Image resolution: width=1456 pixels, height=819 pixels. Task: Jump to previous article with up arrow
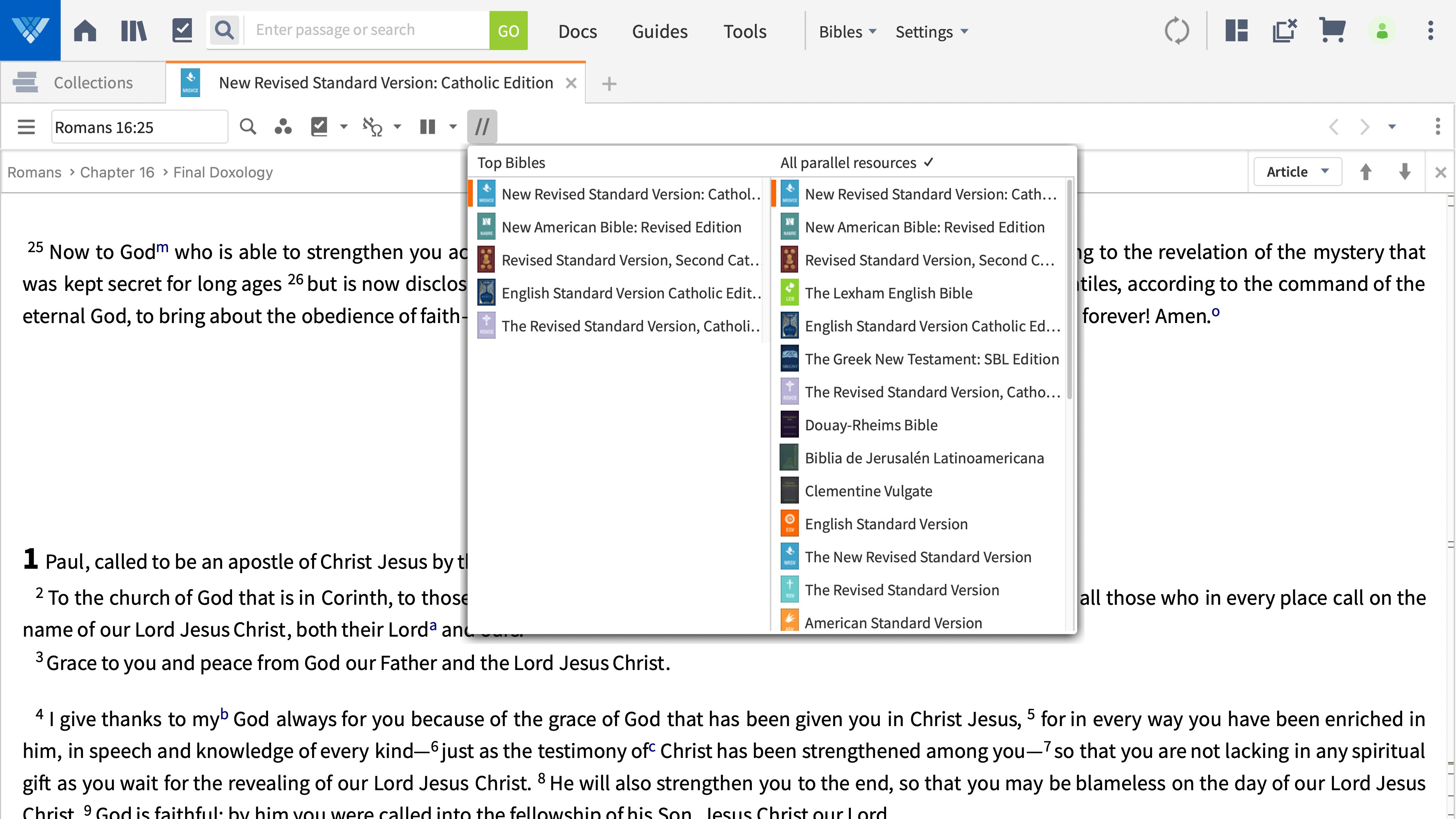pyautogui.click(x=1365, y=172)
